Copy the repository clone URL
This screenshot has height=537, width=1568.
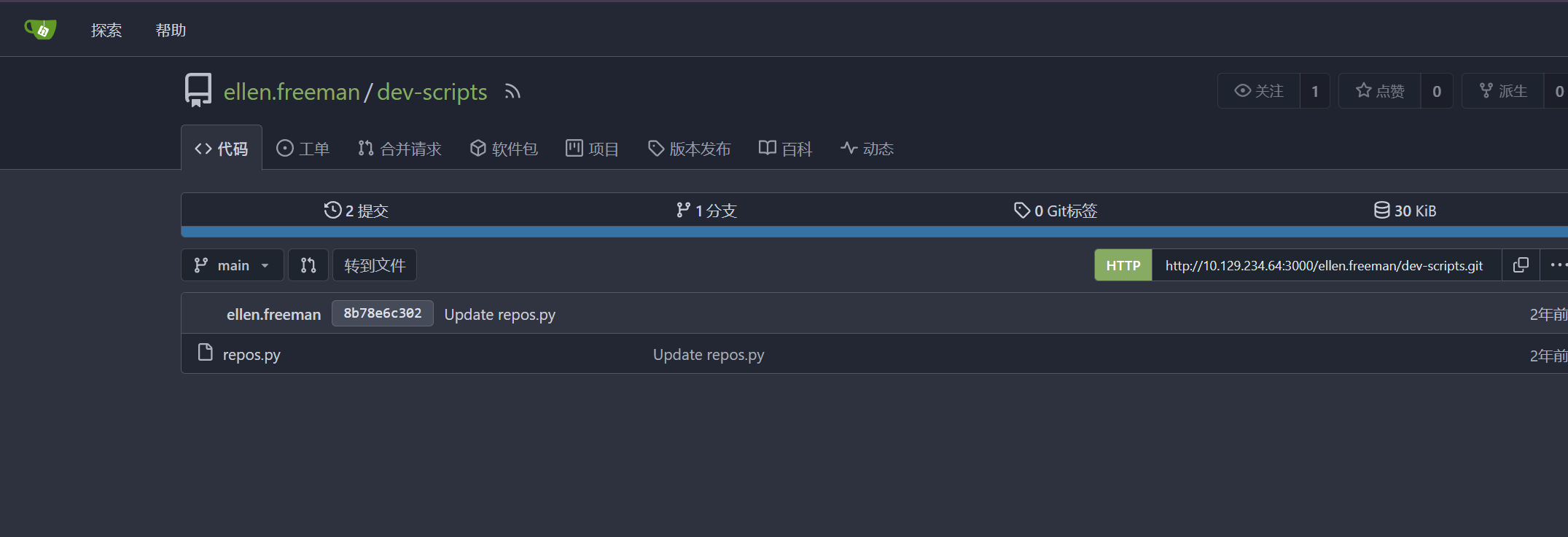(1521, 265)
